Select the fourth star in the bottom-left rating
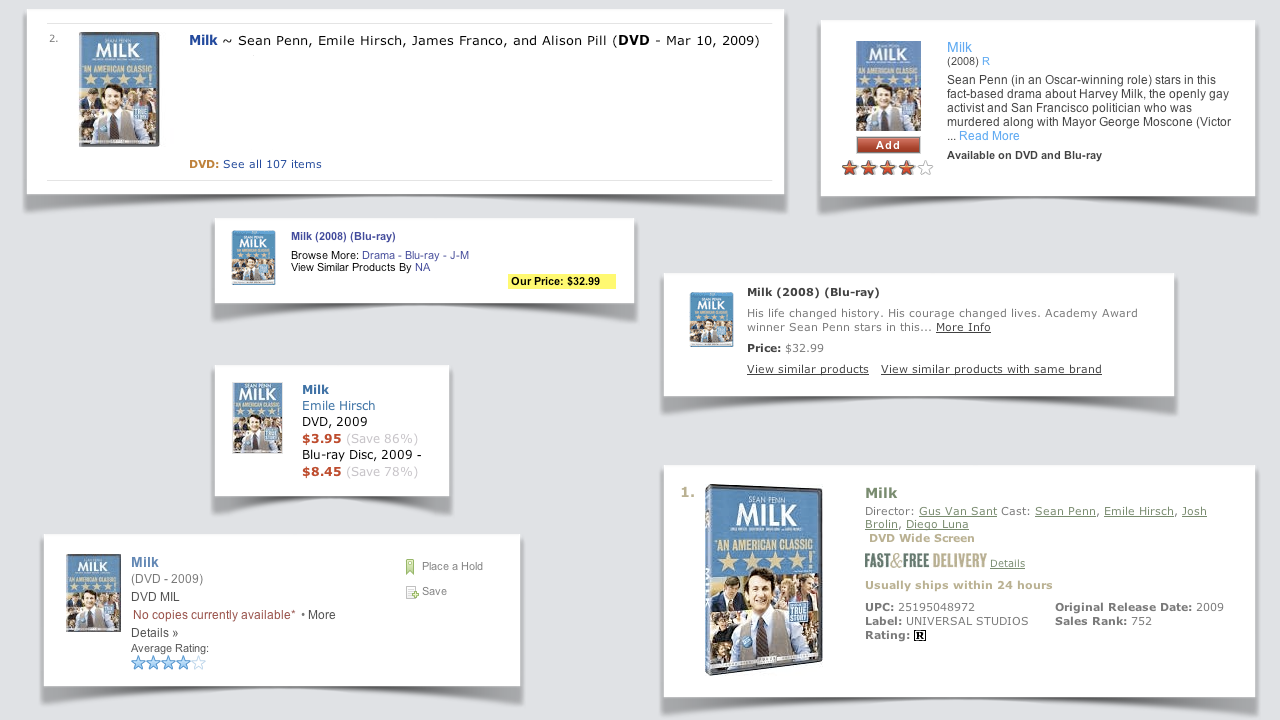Viewport: 1280px width, 720px height. coord(185,661)
